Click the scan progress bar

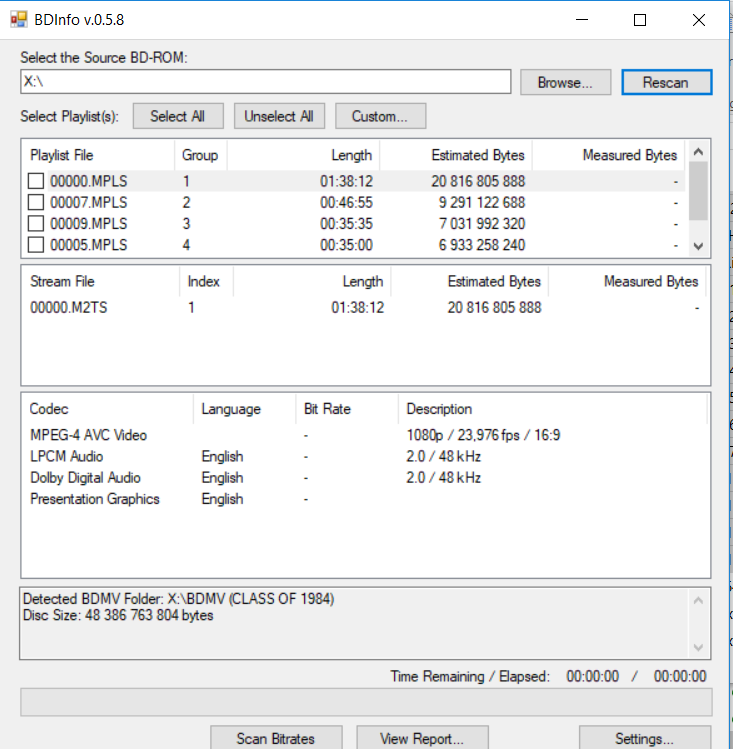[366, 702]
